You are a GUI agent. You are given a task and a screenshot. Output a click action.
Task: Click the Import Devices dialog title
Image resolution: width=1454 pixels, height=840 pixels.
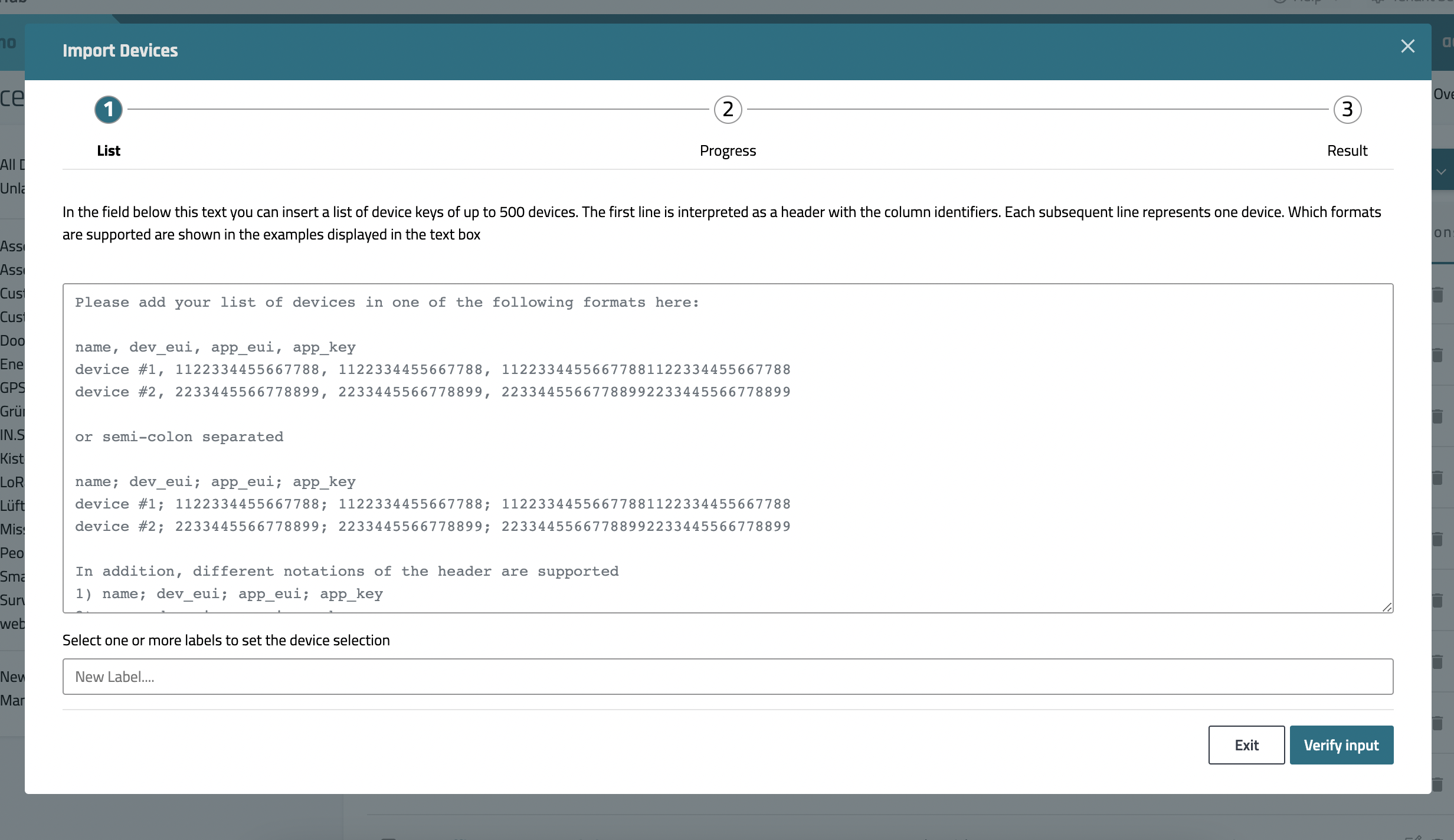(x=120, y=51)
